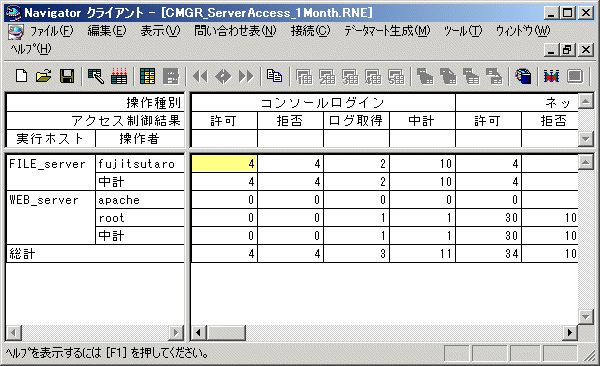Select the WEB_server row label
This screenshot has height=366, width=600.
click(x=51, y=217)
